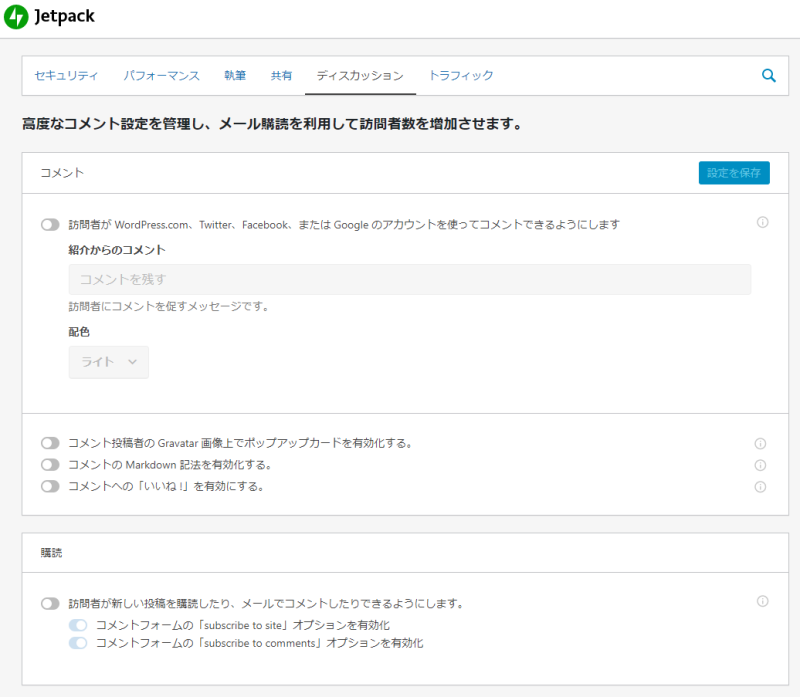Toggle the 「subscribe to comments」 form option
Viewport: 800px width, 697px height.
point(78,644)
